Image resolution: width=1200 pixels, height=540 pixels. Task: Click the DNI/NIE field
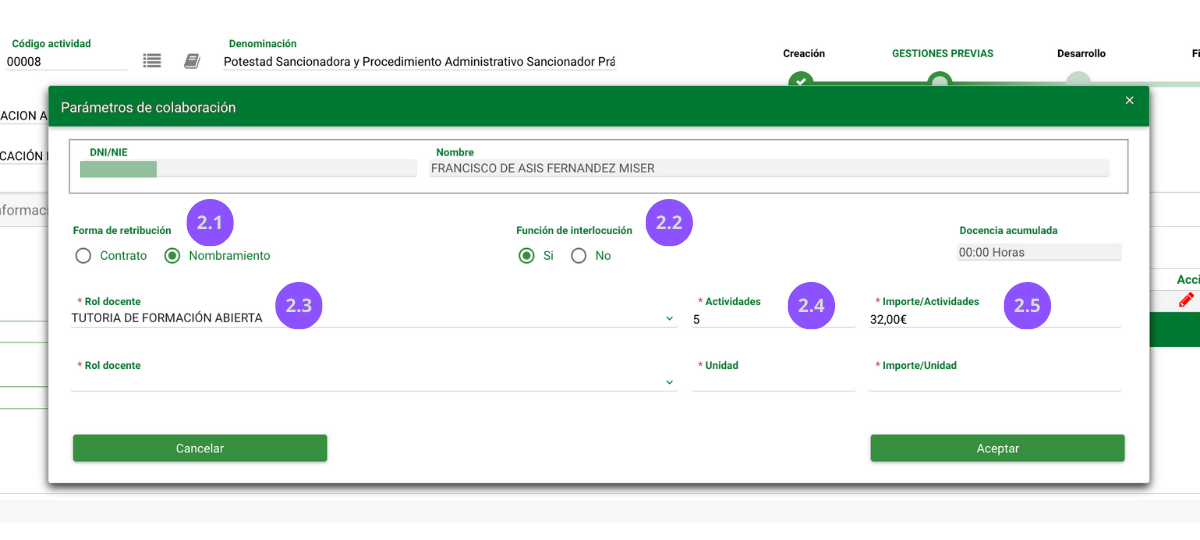coord(247,168)
